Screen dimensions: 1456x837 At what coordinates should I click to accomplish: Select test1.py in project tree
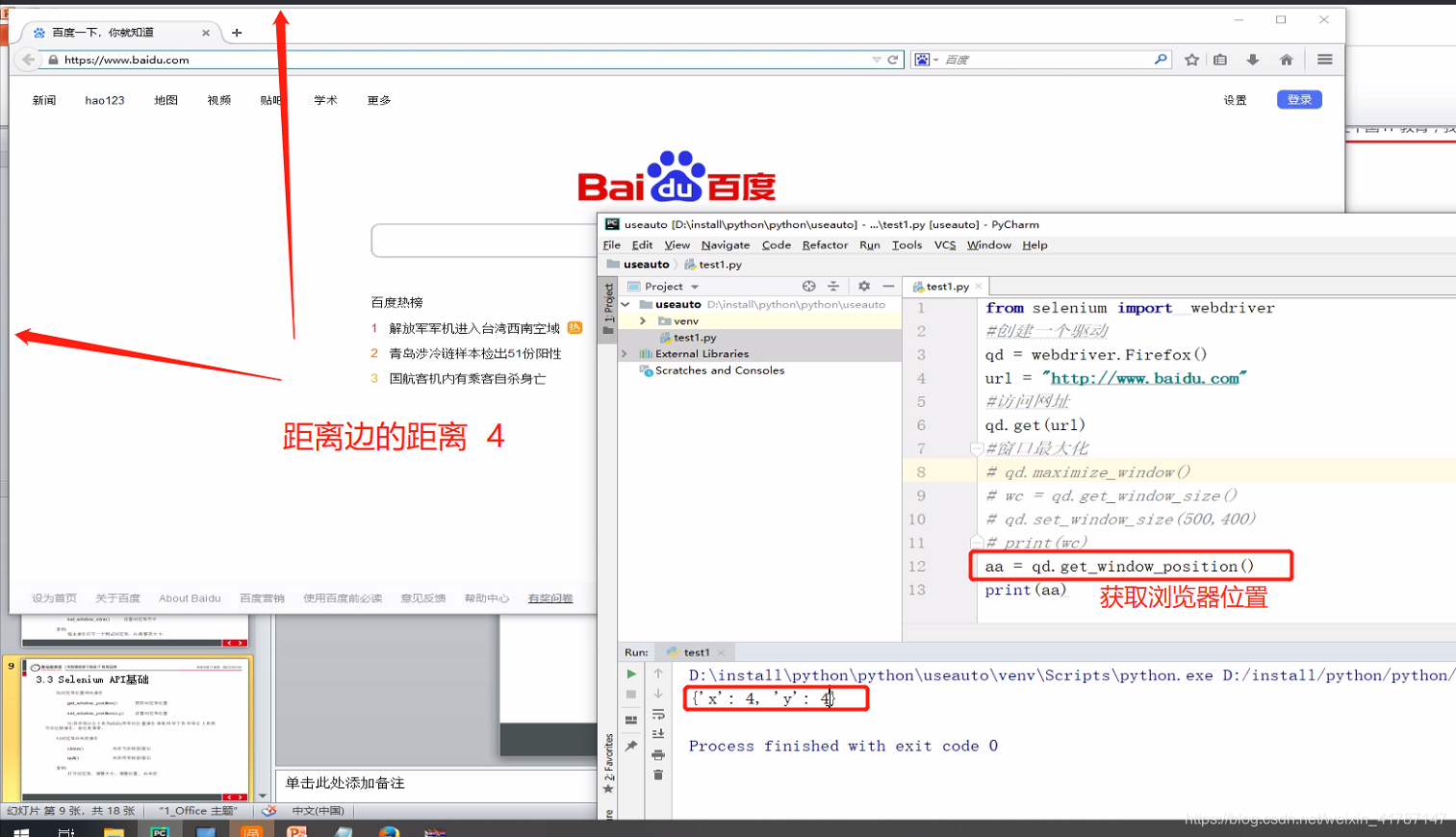694,338
